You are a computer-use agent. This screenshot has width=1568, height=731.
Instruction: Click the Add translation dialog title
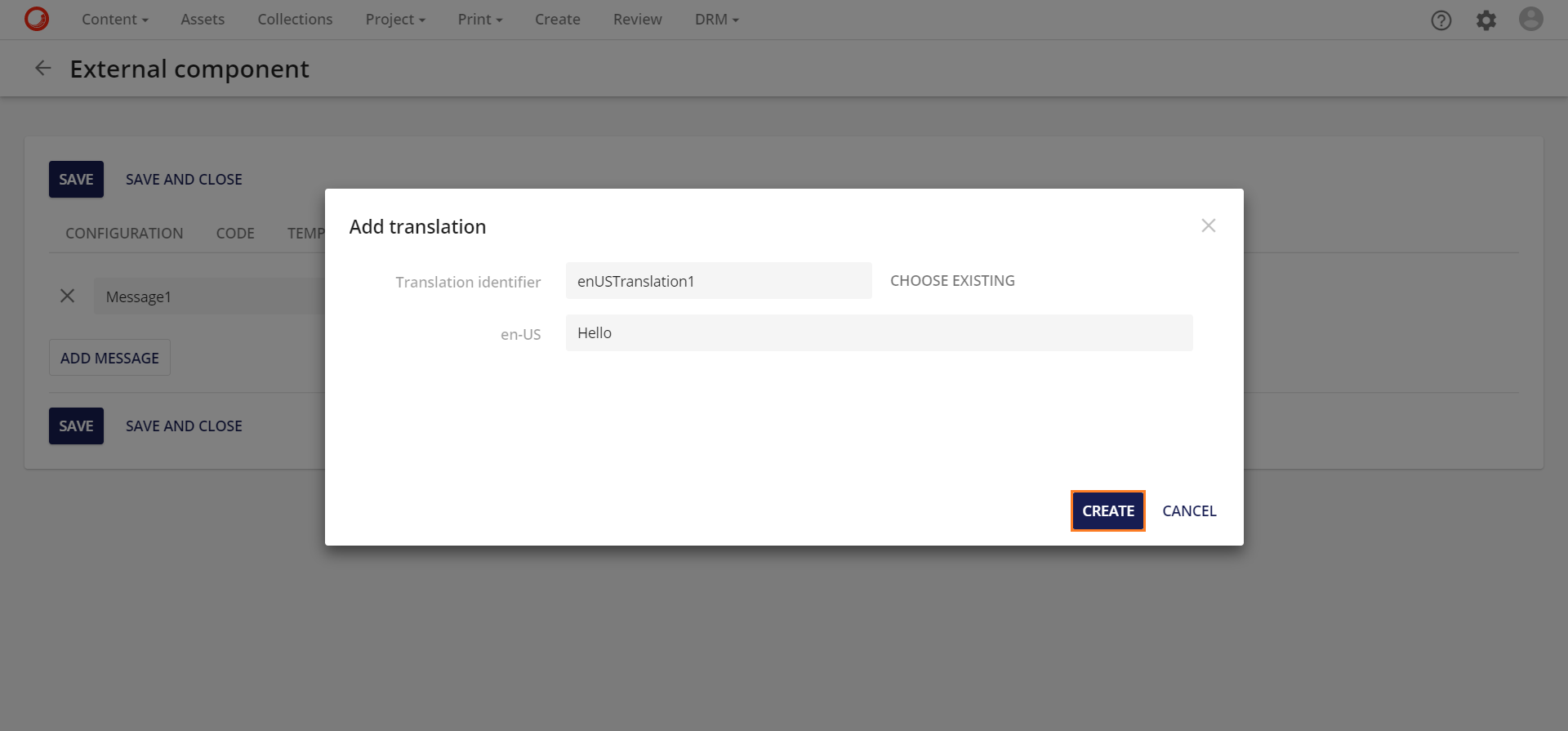(417, 226)
